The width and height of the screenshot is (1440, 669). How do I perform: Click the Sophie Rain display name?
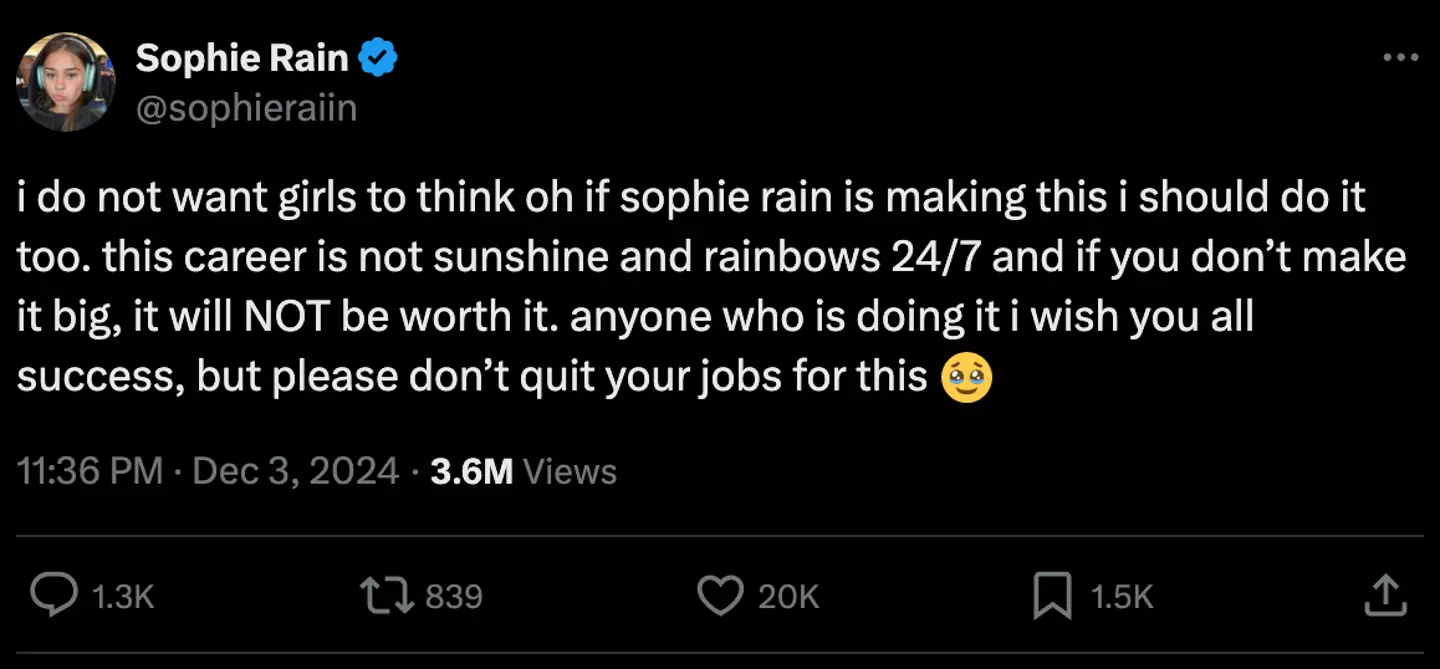[x=242, y=59]
